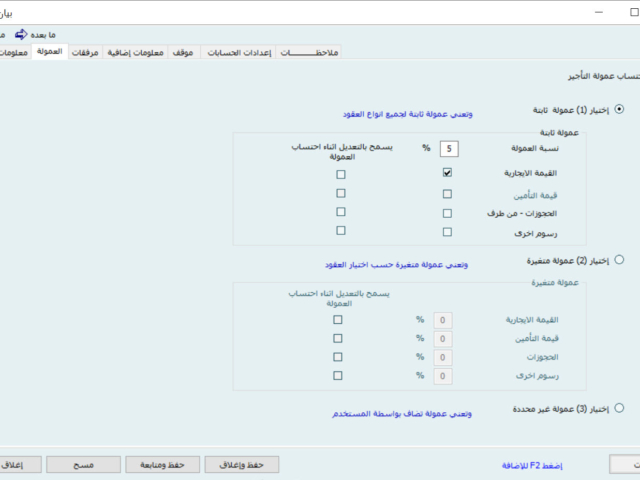The width and height of the screenshot is (640, 480).
Task: Allow editing for fixed 'رسوم اخرى' row
Action: [341, 231]
